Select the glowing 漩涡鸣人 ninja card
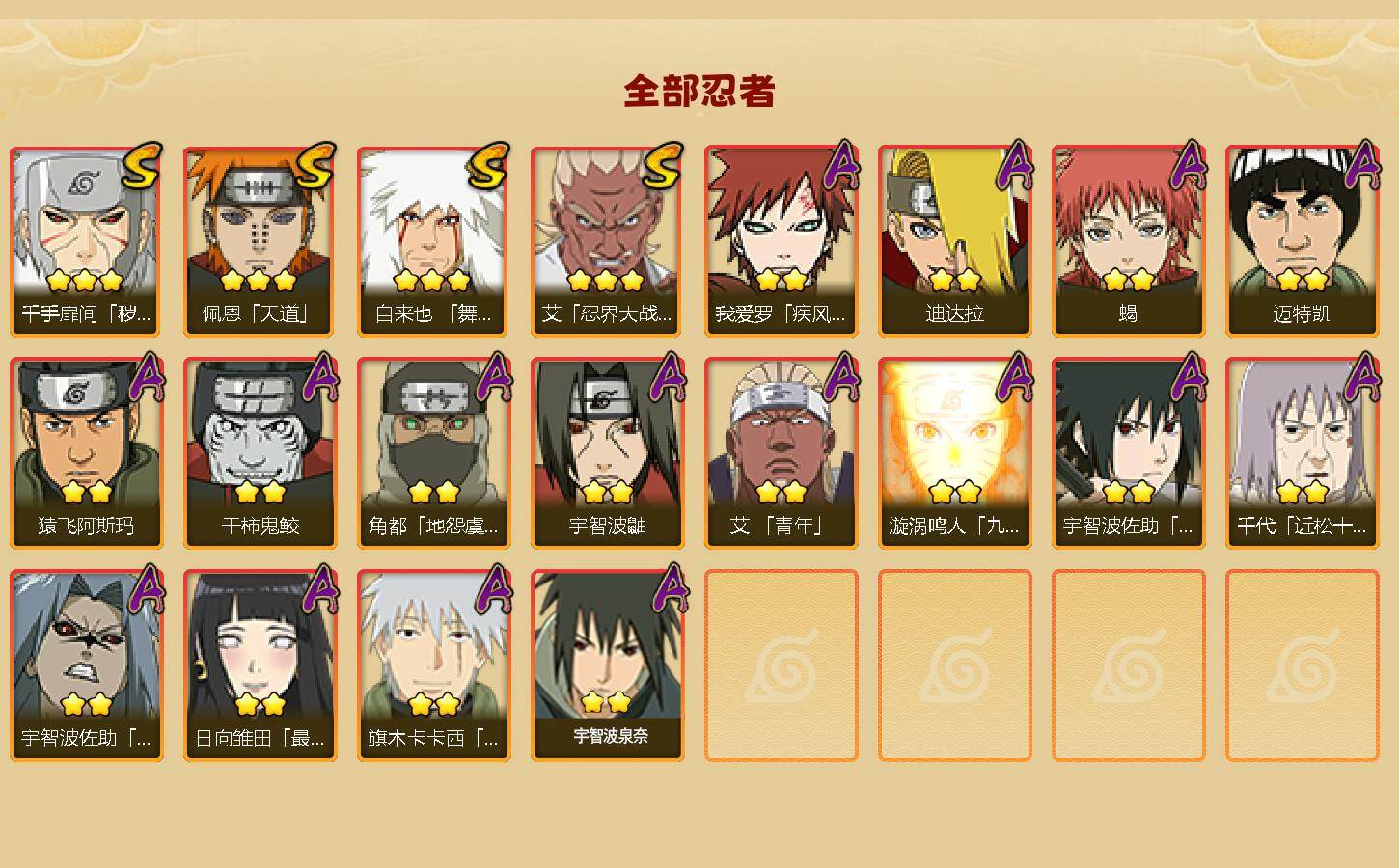The height and width of the screenshot is (868, 1399). point(954,453)
